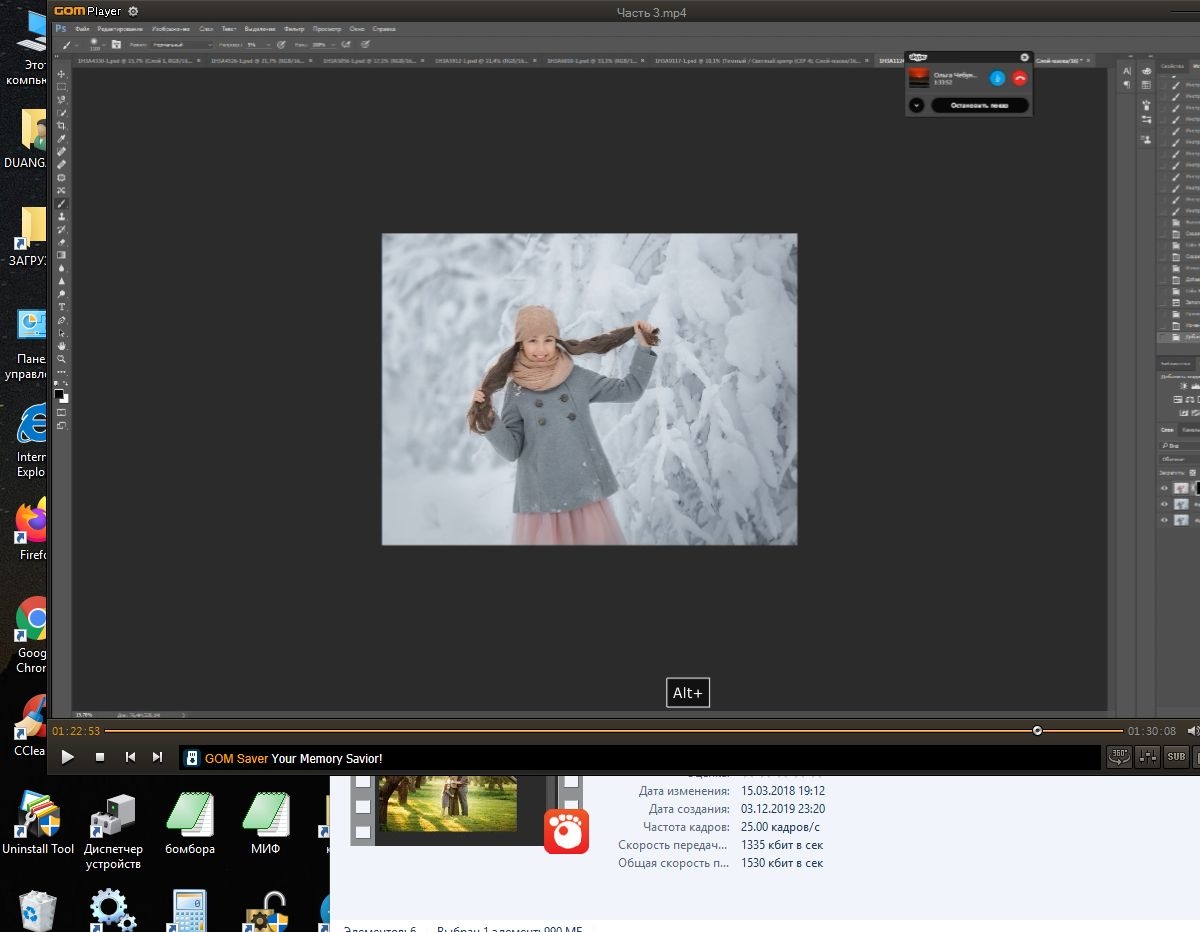This screenshot has height=932, width=1200.
Task: Open the GOM Player settings gear icon
Action: [133, 12]
